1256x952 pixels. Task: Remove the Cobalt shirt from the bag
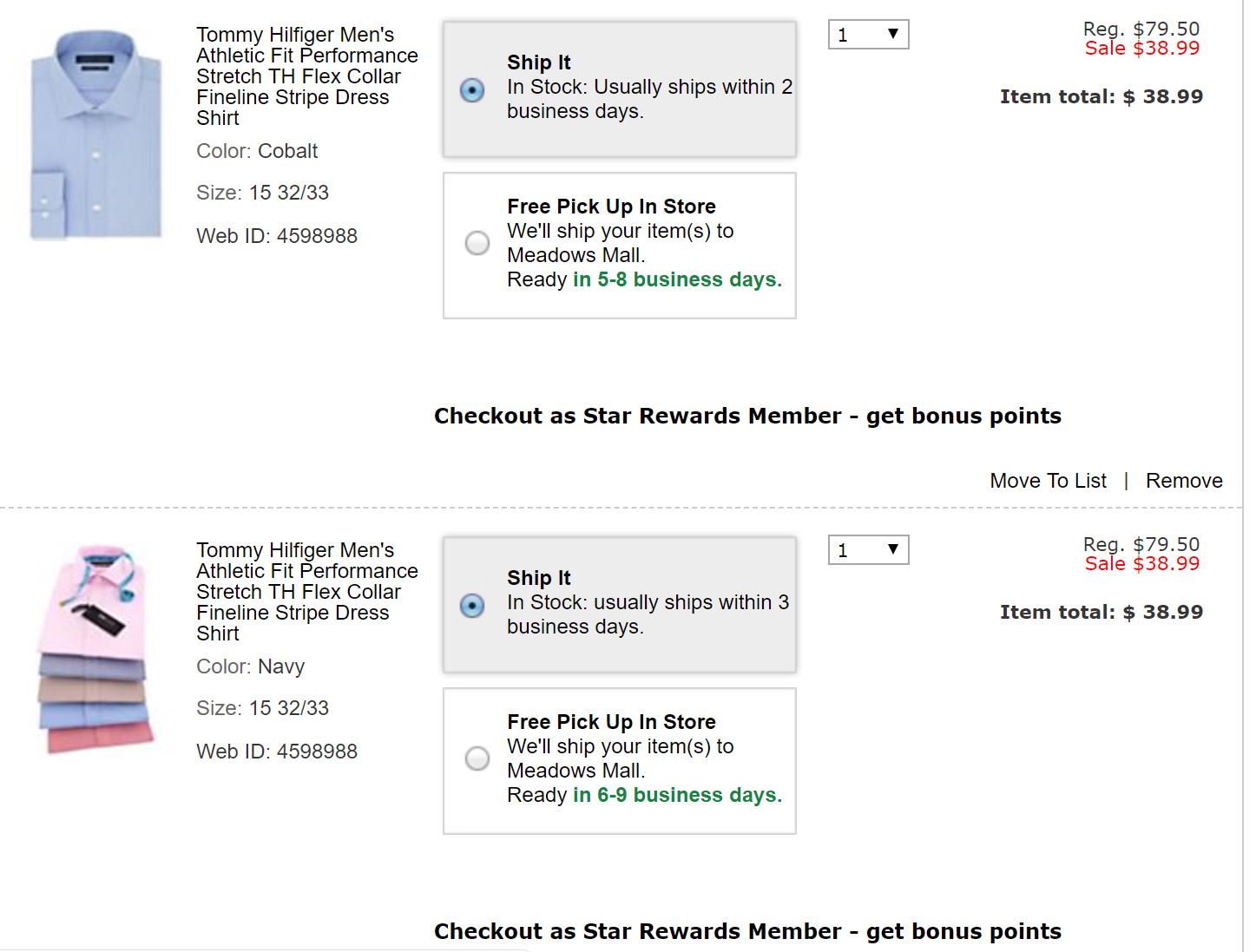coord(1184,481)
